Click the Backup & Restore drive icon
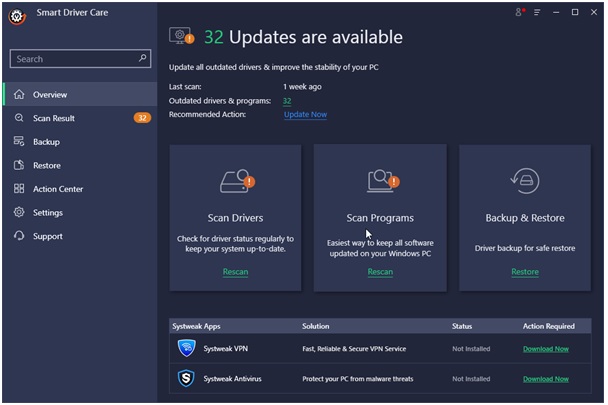608x405 pixels. pos(524,181)
